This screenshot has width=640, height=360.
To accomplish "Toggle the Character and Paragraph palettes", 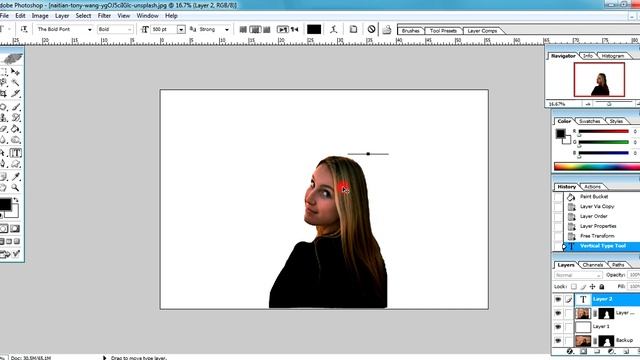I will point(353,29).
